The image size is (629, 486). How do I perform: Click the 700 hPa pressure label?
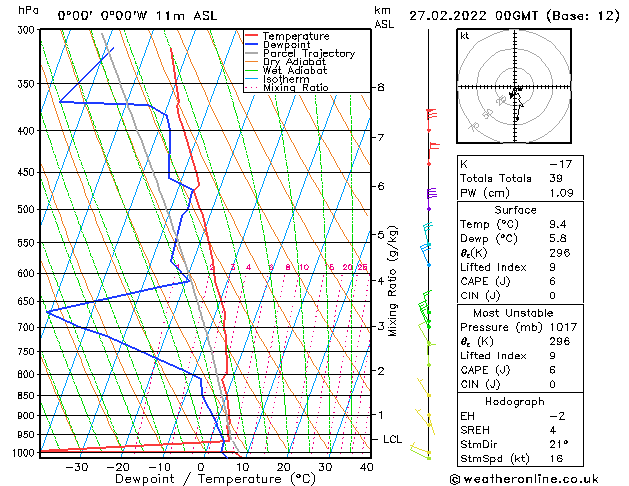pyautogui.click(x=28, y=327)
